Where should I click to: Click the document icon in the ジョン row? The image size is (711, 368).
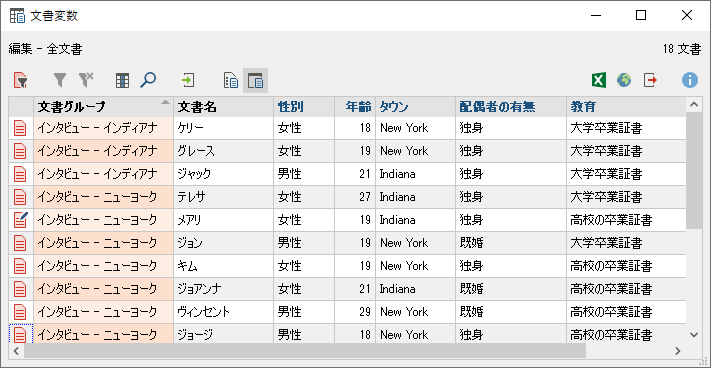pos(20,243)
